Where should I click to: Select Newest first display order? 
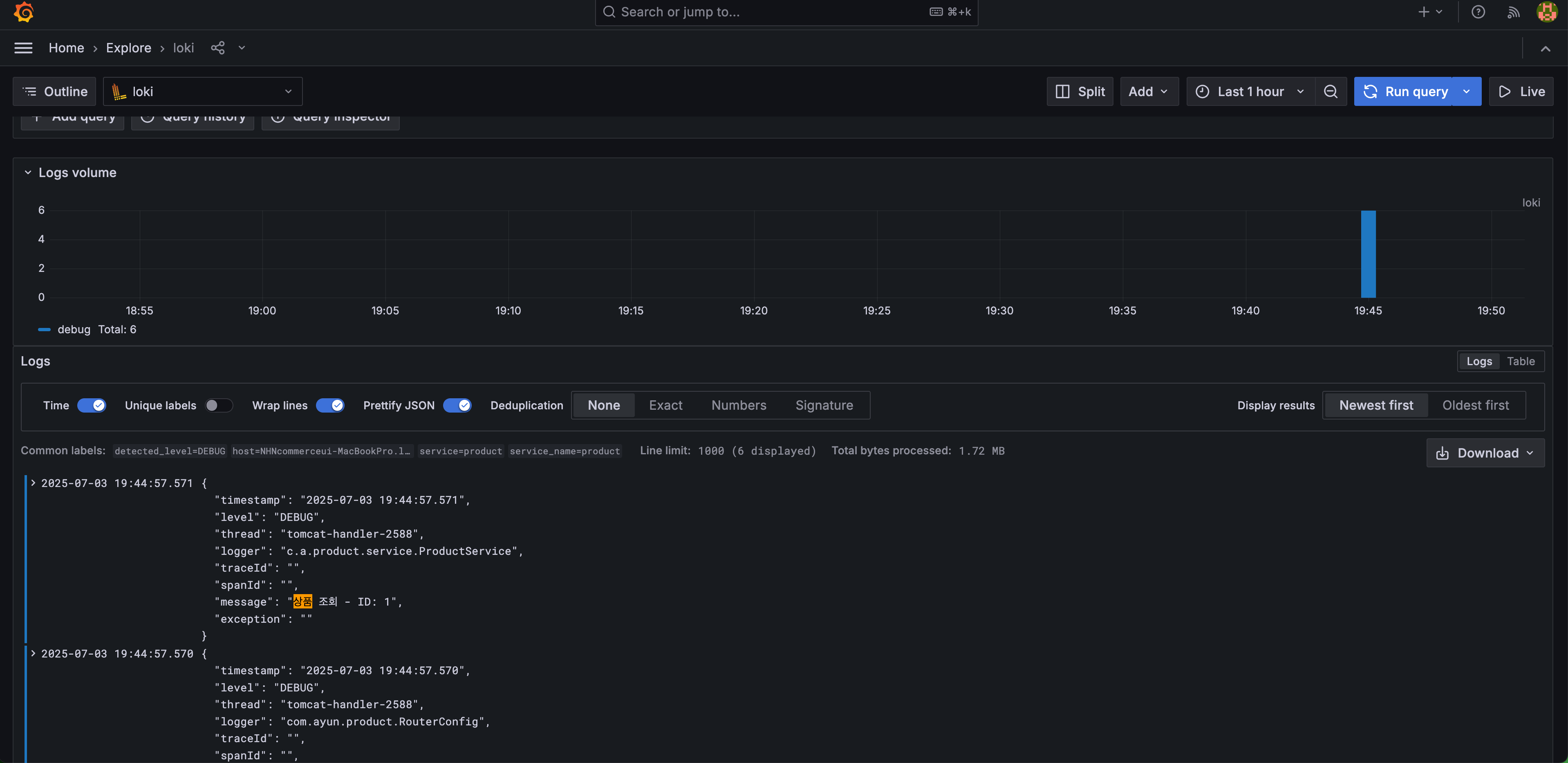click(x=1375, y=405)
